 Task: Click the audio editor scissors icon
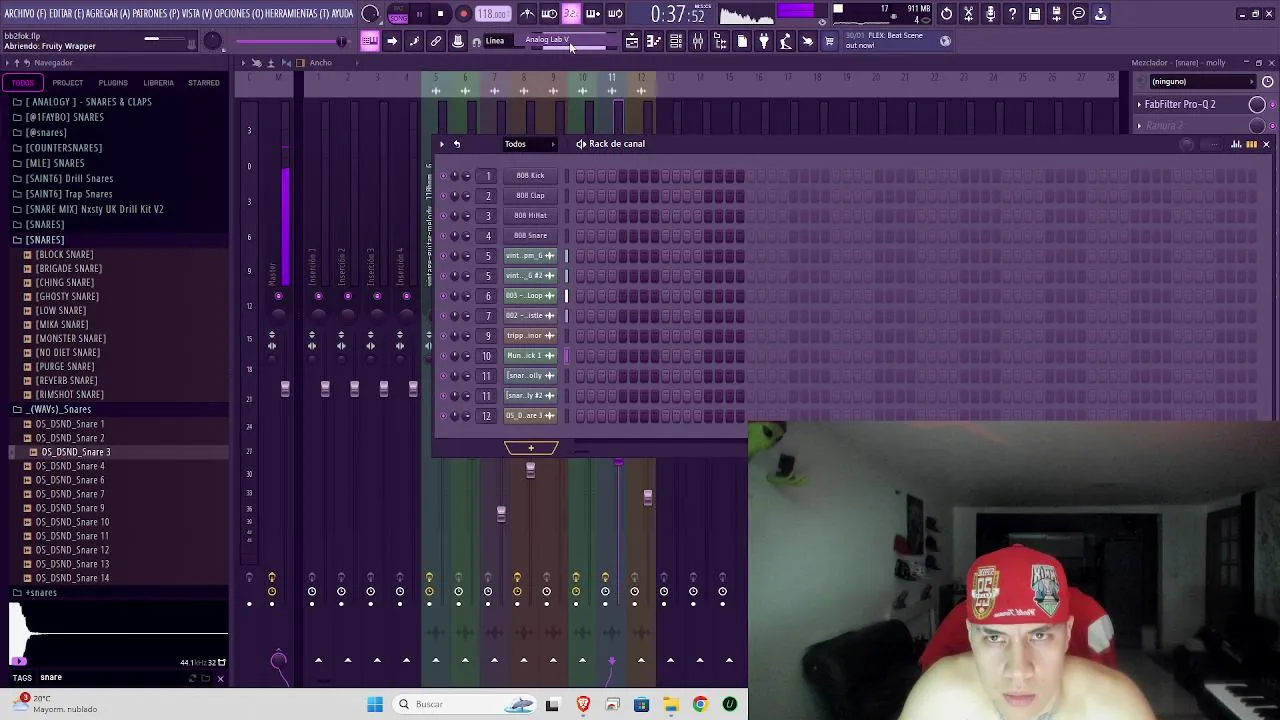pyautogui.click(x=968, y=14)
